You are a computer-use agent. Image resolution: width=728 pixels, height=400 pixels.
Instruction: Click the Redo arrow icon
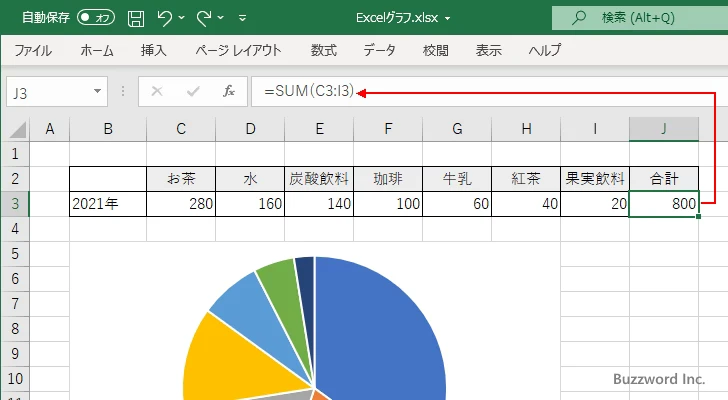tap(203, 18)
